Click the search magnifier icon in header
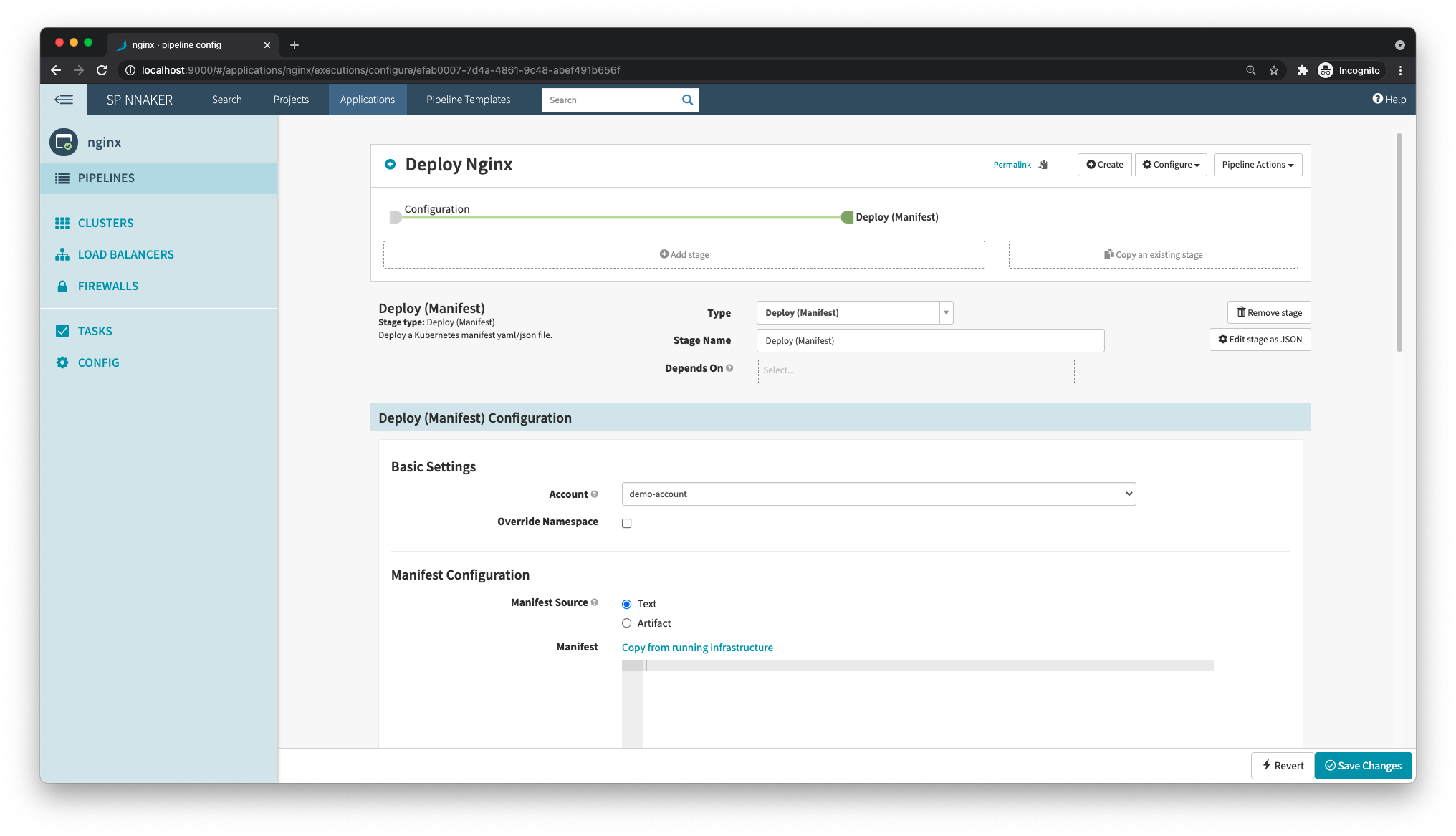1456x836 pixels. [x=687, y=100]
